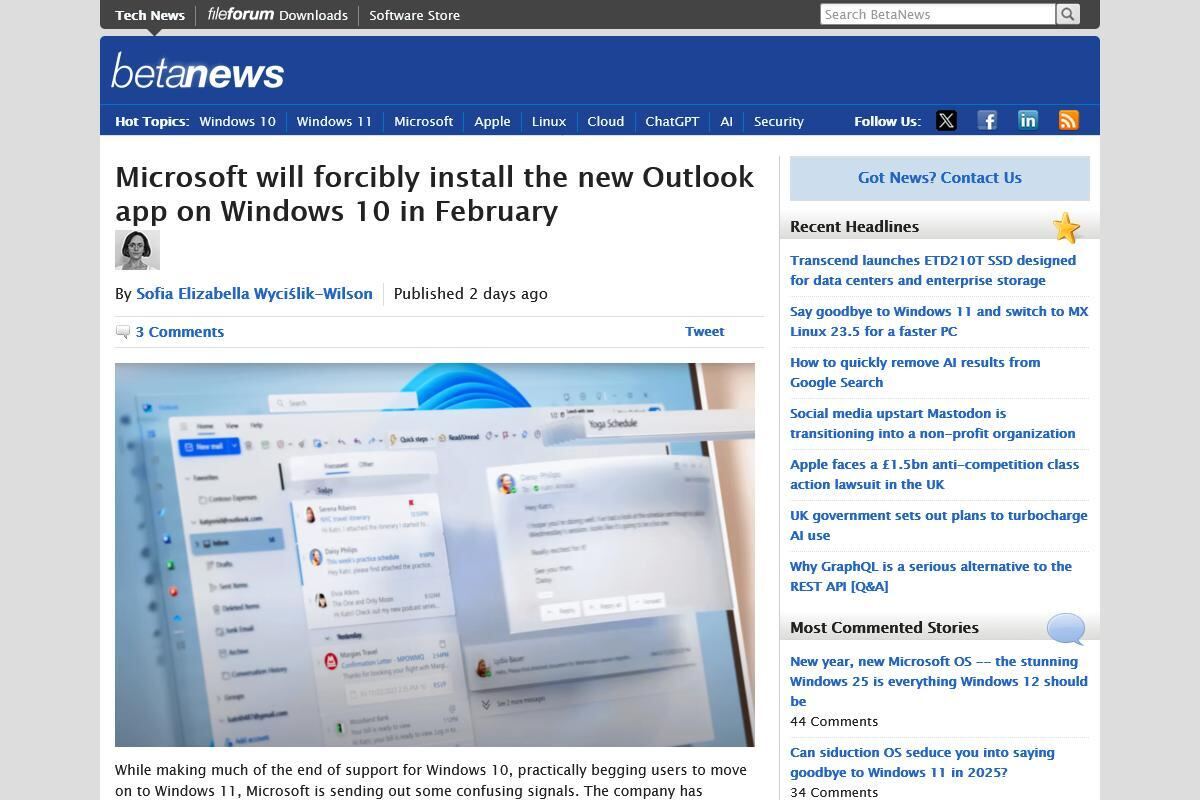Open Windows 11 hot topic

point(334,121)
